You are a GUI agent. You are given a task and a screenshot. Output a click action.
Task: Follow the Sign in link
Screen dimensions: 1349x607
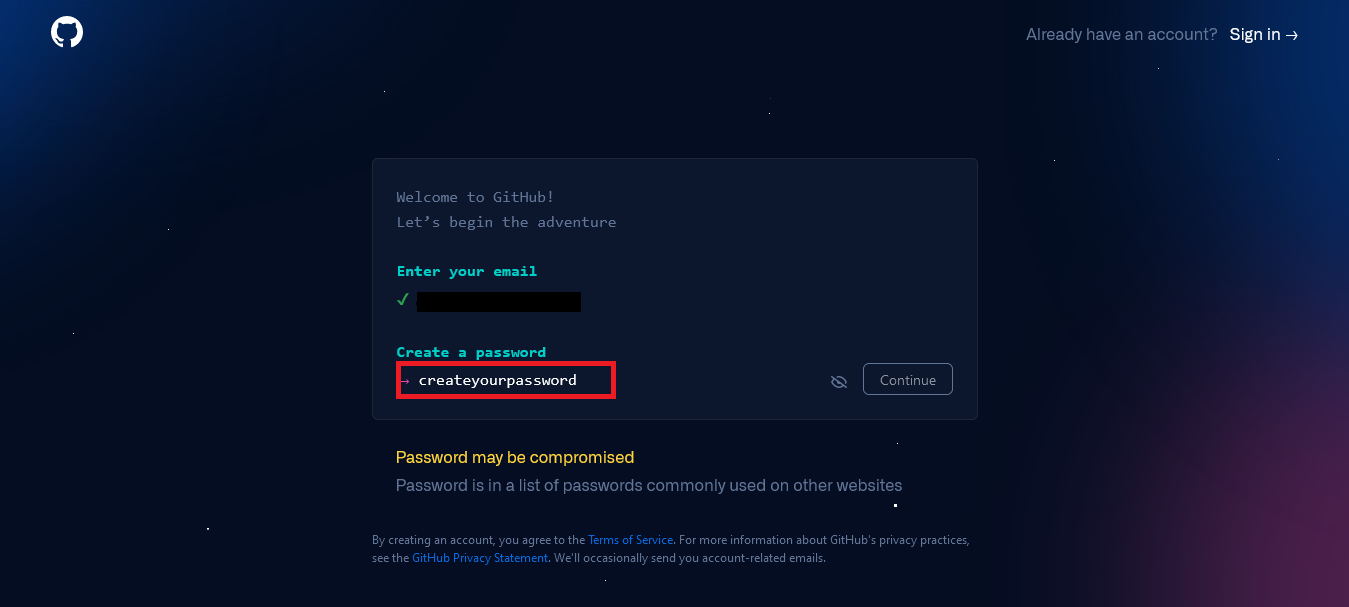[1264, 35]
